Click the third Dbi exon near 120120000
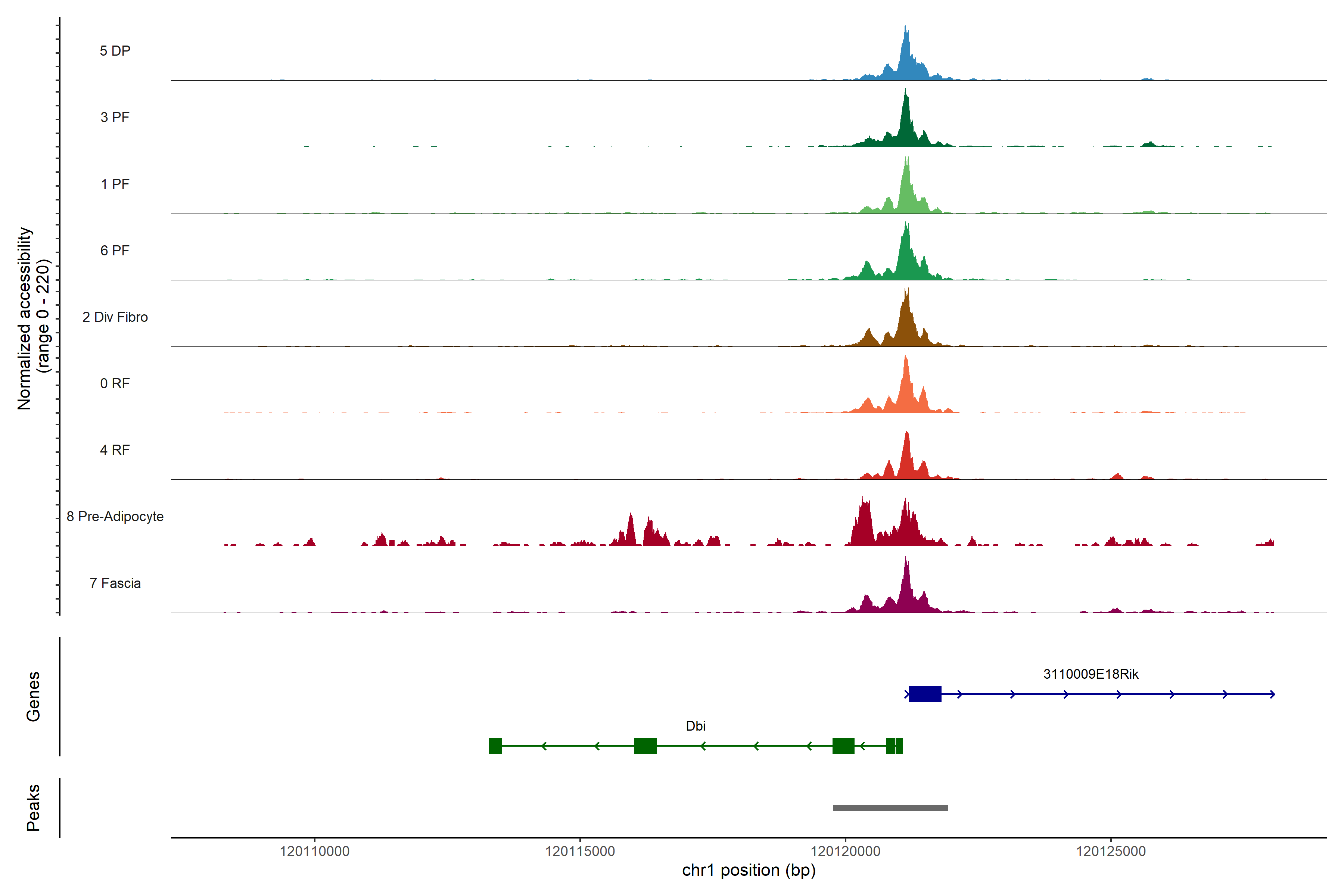This screenshot has width=1344, height=896. tap(843, 746)
